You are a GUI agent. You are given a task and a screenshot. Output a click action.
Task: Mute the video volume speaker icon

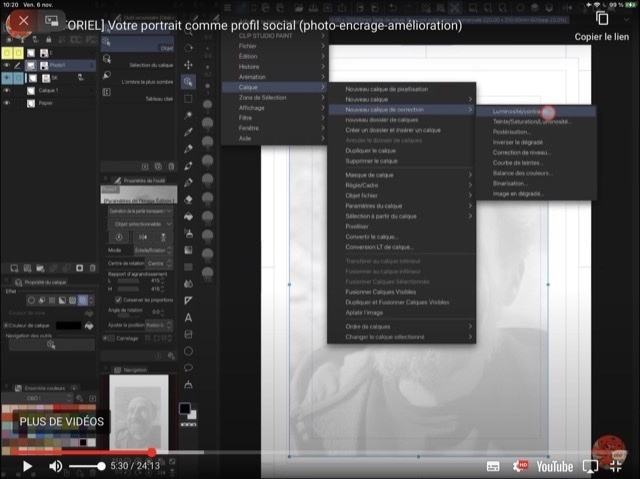[x=56, y=466]
